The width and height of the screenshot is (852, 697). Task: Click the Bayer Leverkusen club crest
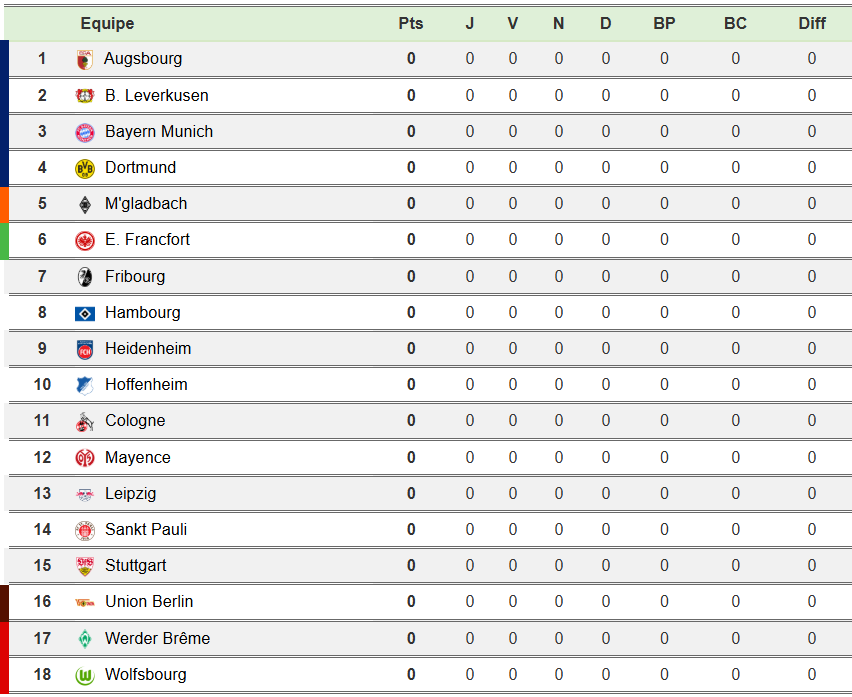click(x=85, y=96)
